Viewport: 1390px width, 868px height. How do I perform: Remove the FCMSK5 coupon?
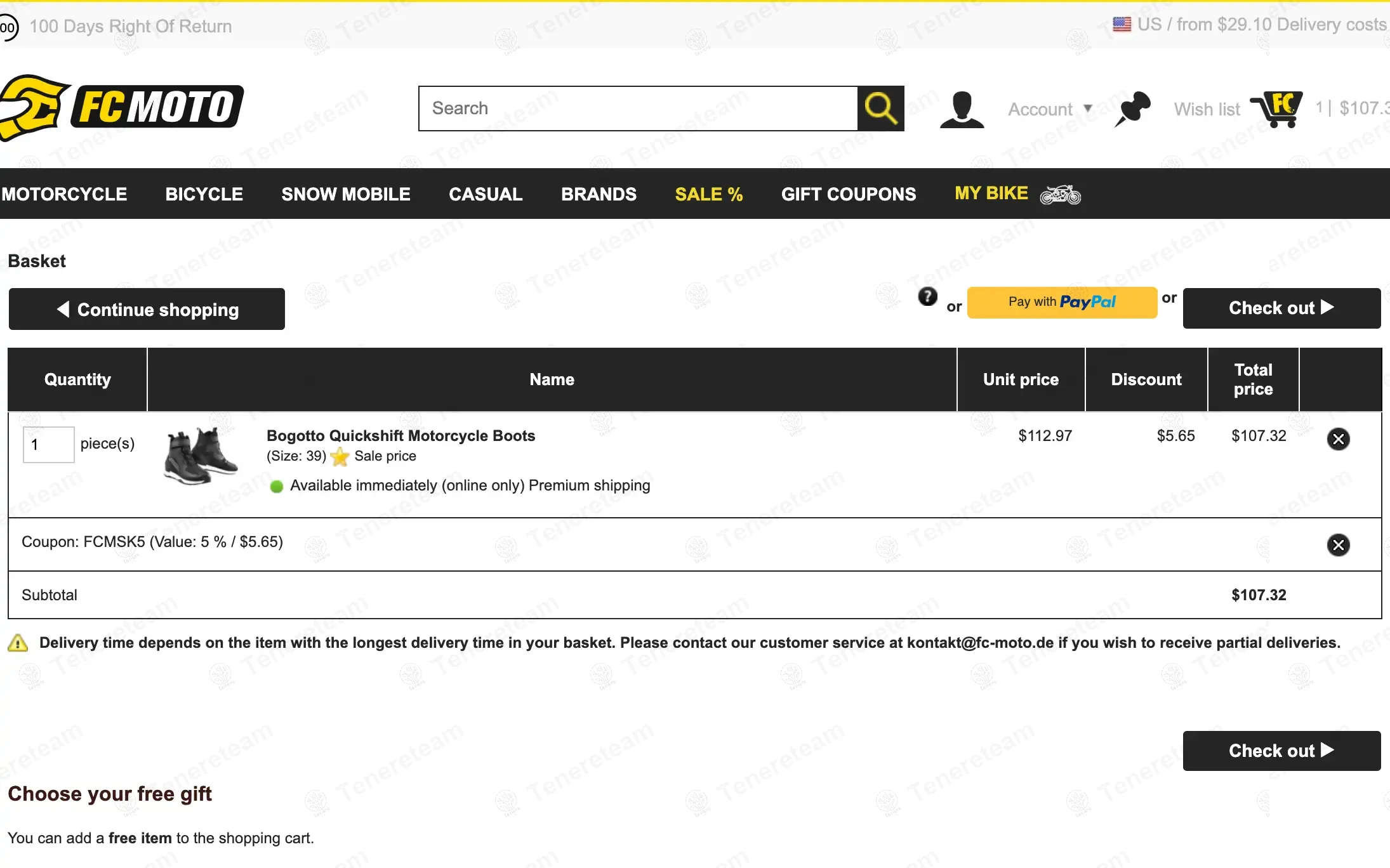(x=1338, y=544)
